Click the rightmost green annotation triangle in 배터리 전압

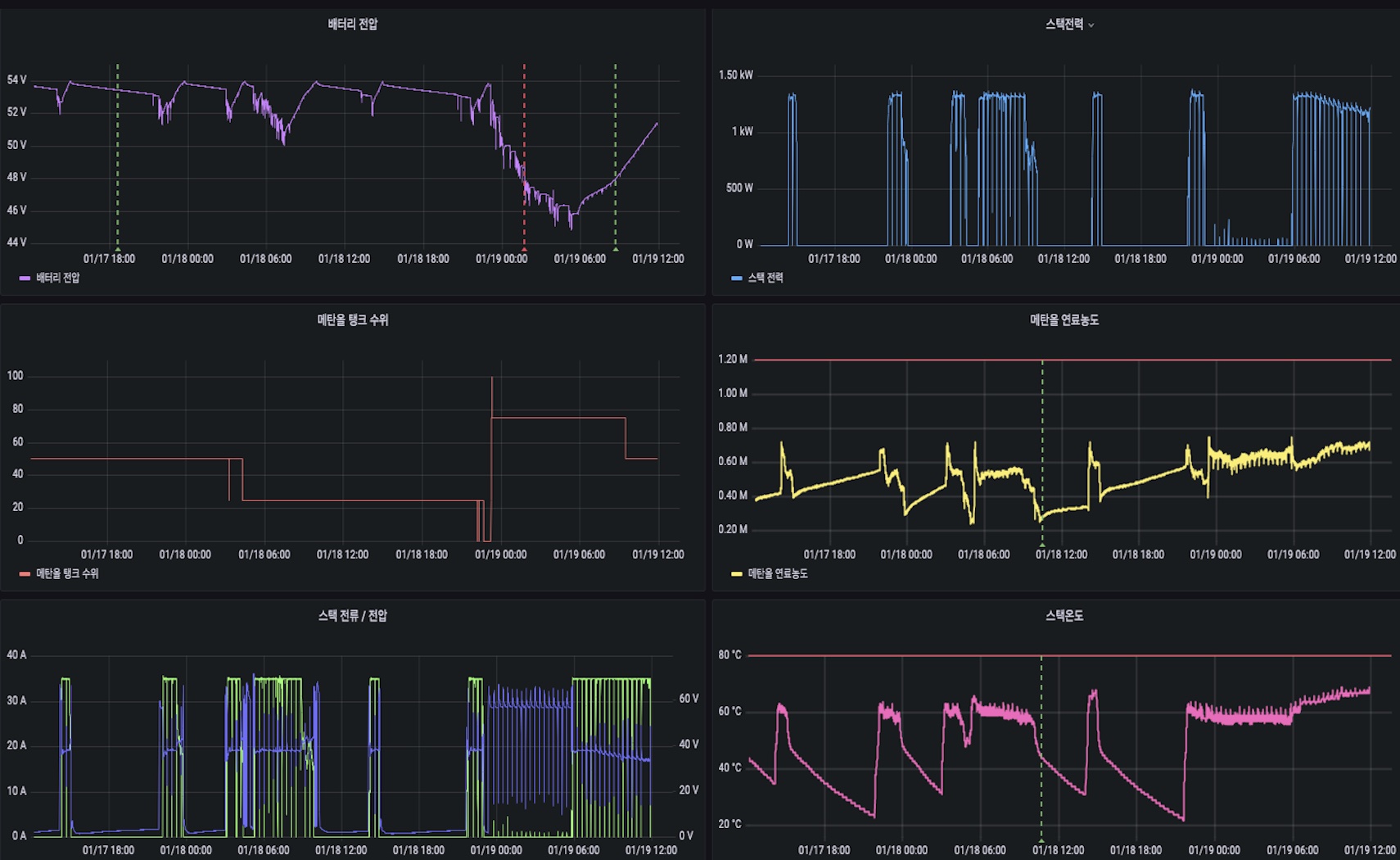[616, 248]
